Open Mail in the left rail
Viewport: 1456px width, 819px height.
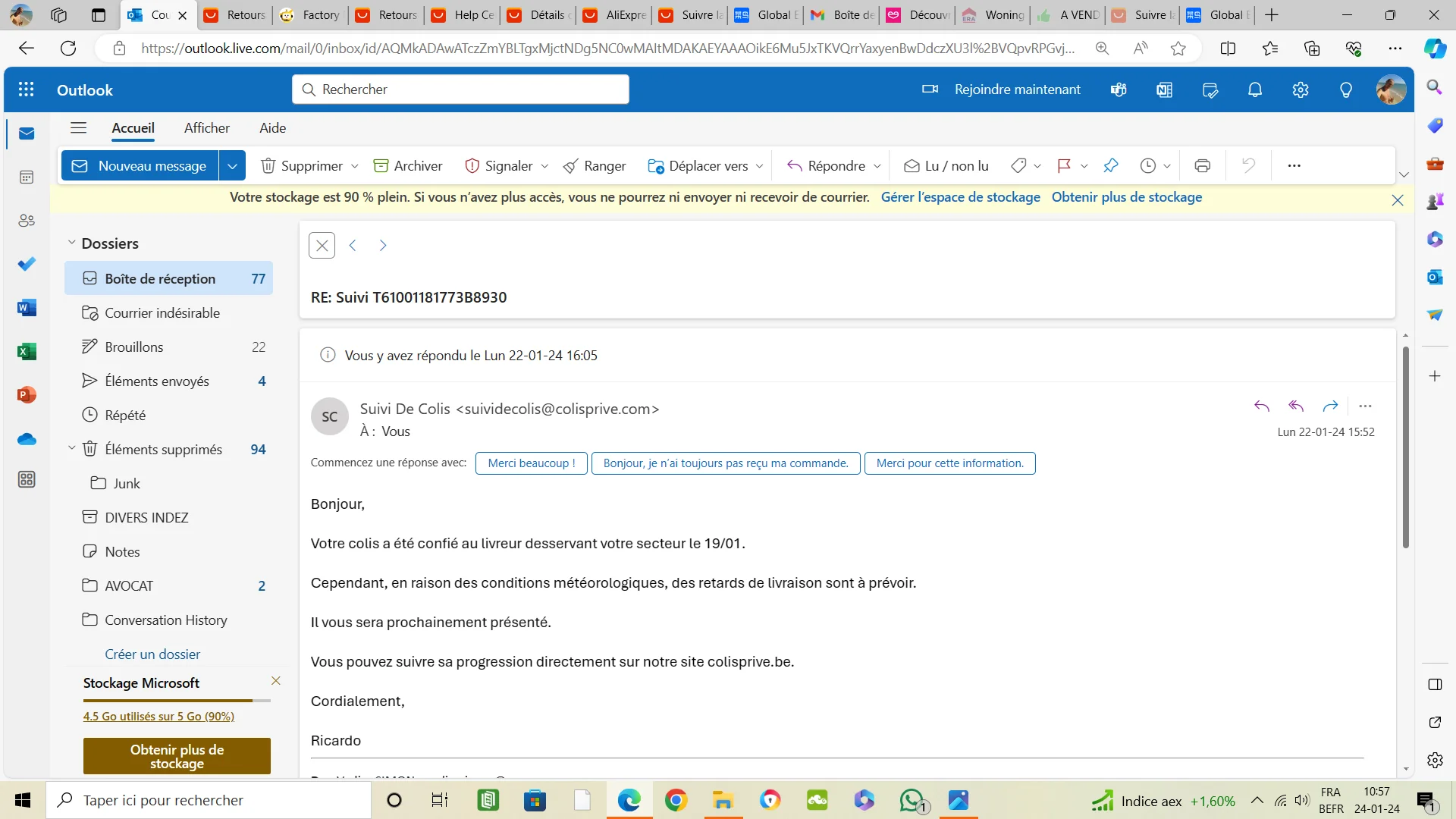pyautogui.click(x=27, y=134)
